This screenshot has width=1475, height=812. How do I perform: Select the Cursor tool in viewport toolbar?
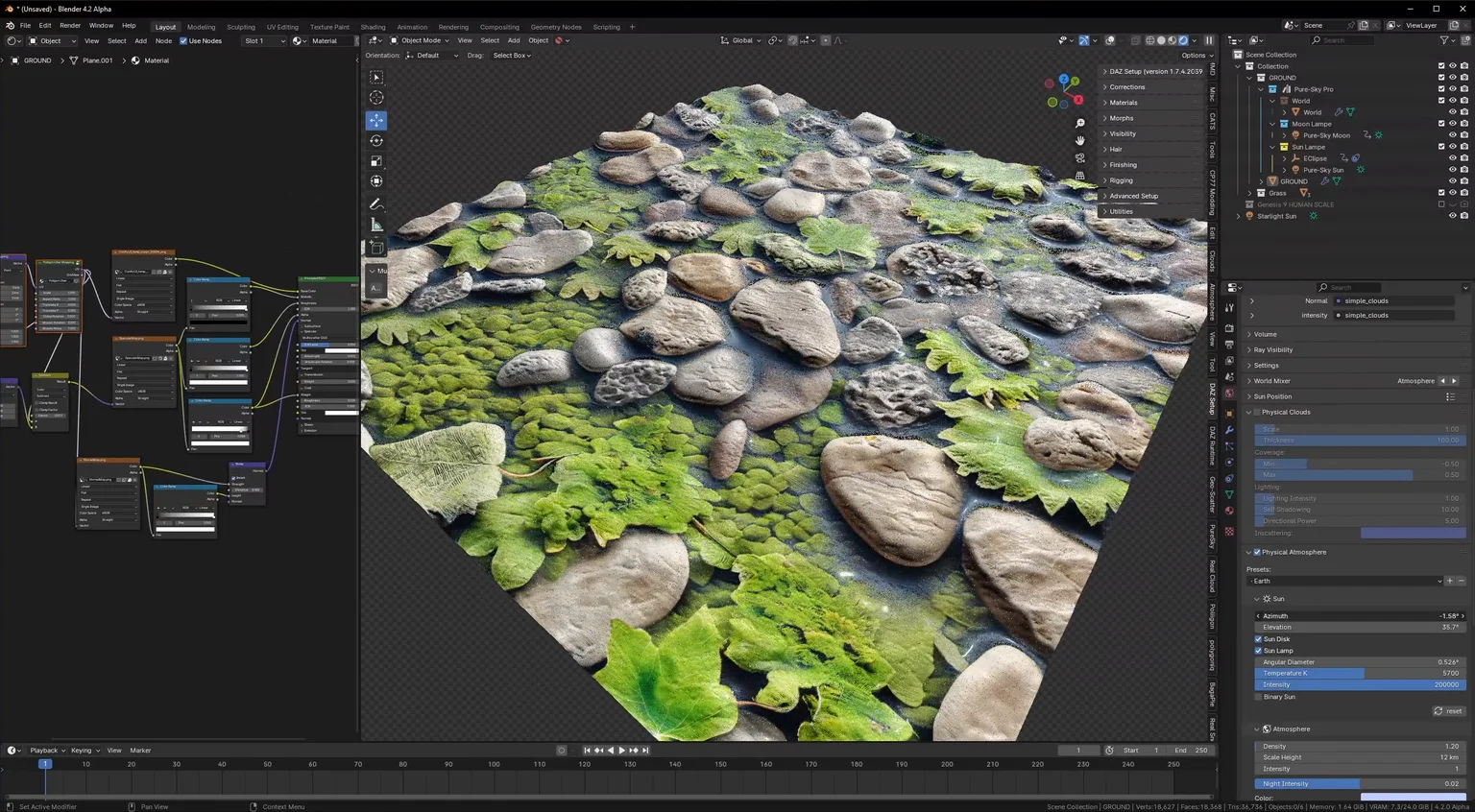(x=376, y=98)
